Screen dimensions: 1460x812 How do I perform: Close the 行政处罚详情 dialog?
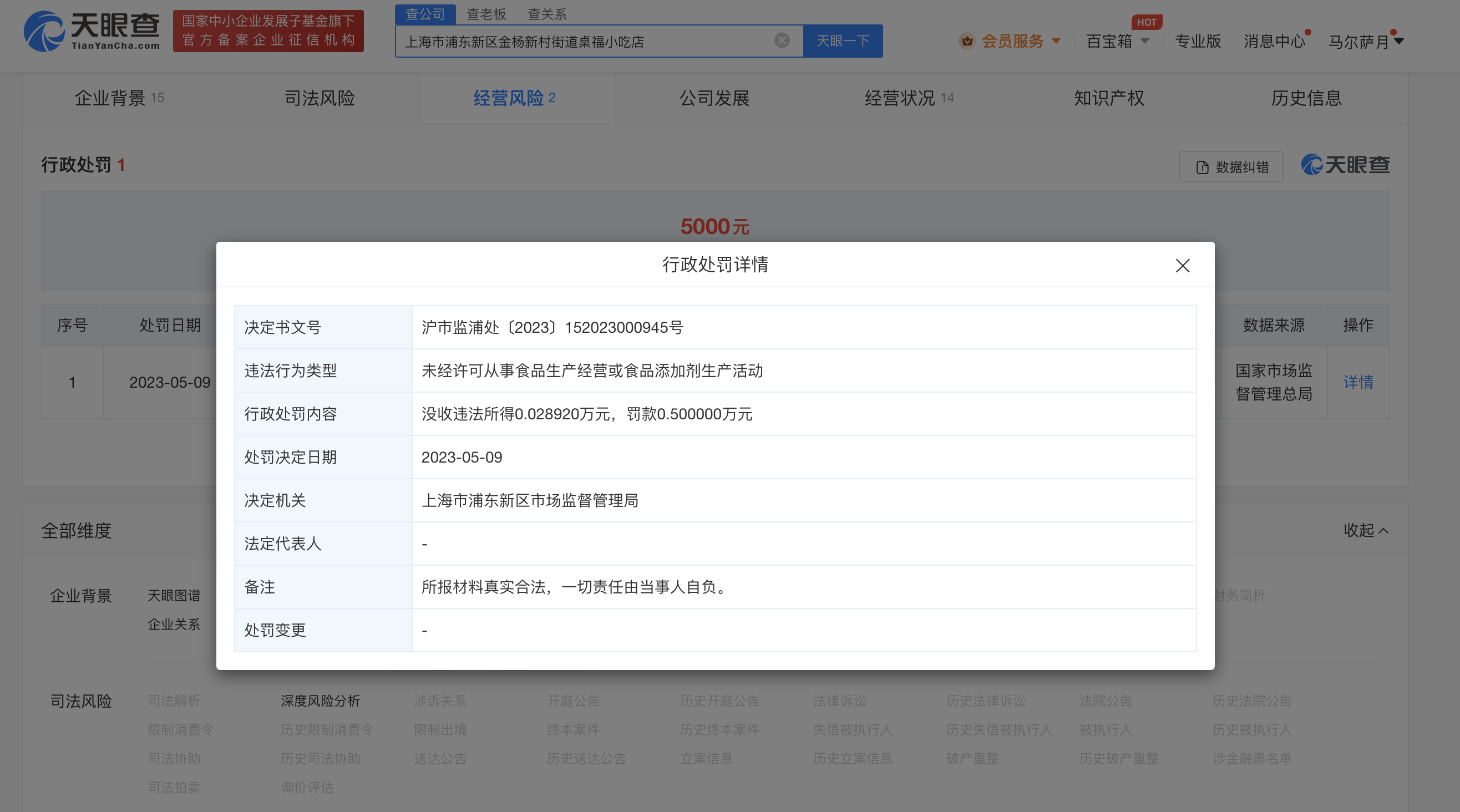point(1182,266)
